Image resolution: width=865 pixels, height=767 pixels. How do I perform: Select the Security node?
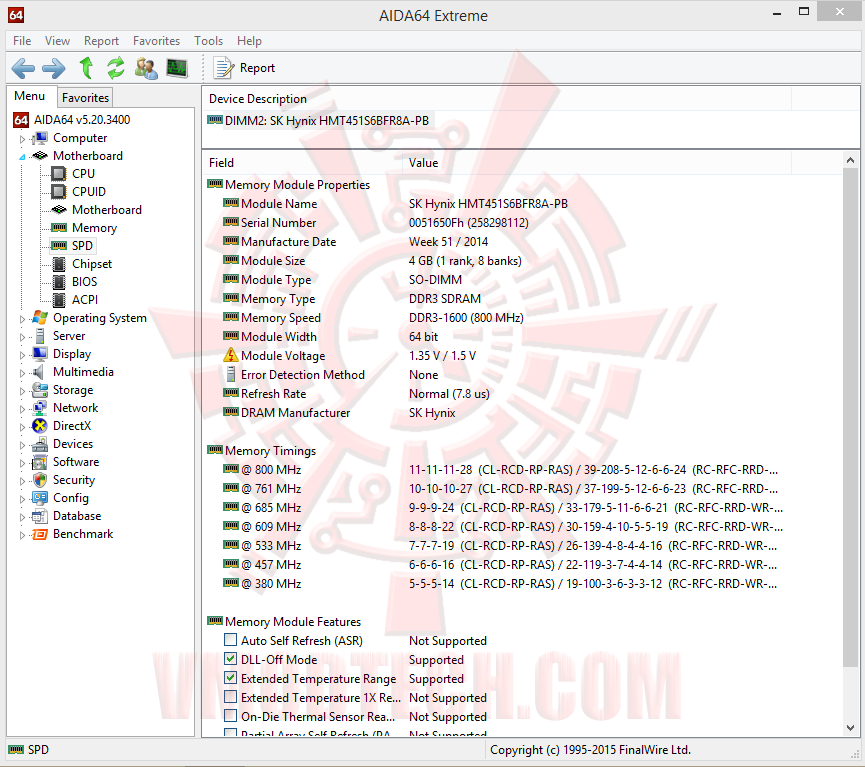(x=74, y=480)
